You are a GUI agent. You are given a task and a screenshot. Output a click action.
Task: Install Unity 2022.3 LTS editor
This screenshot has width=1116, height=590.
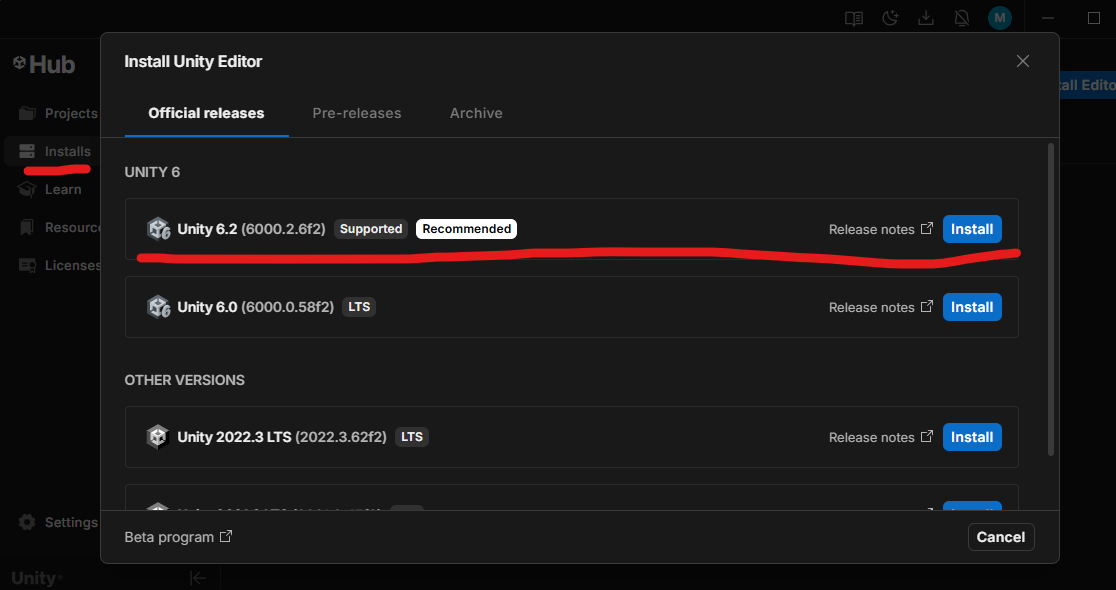coord(971,437)
